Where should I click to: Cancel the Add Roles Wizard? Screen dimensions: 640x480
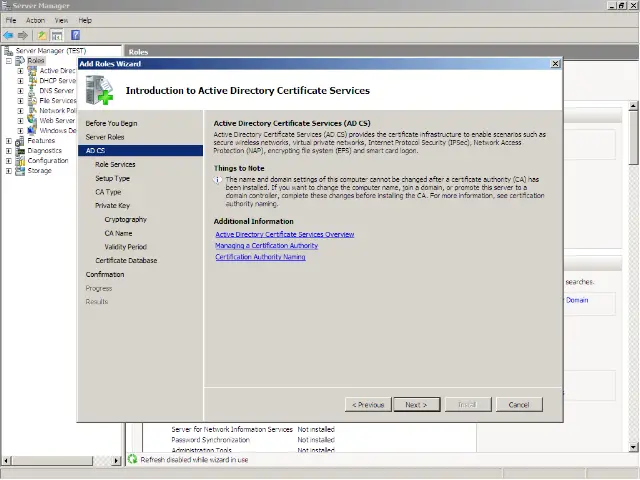519,404
